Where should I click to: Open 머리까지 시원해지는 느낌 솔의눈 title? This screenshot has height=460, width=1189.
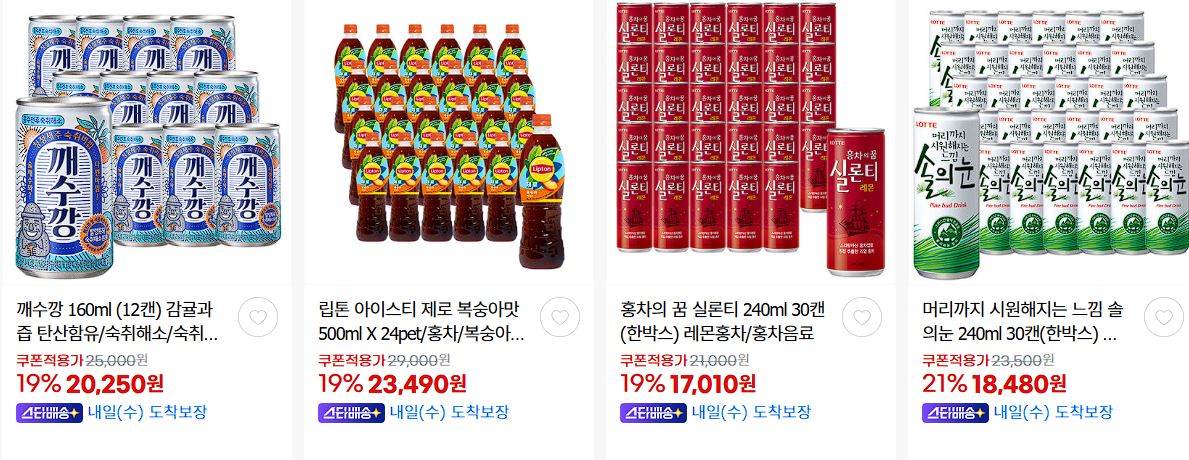(x=1023, y=321)
